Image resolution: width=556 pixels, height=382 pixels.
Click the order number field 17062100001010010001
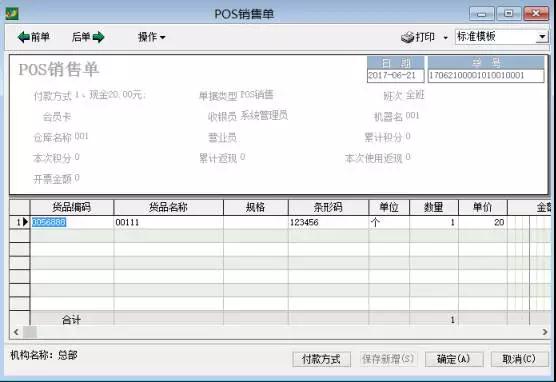click(x=486, y=75)
